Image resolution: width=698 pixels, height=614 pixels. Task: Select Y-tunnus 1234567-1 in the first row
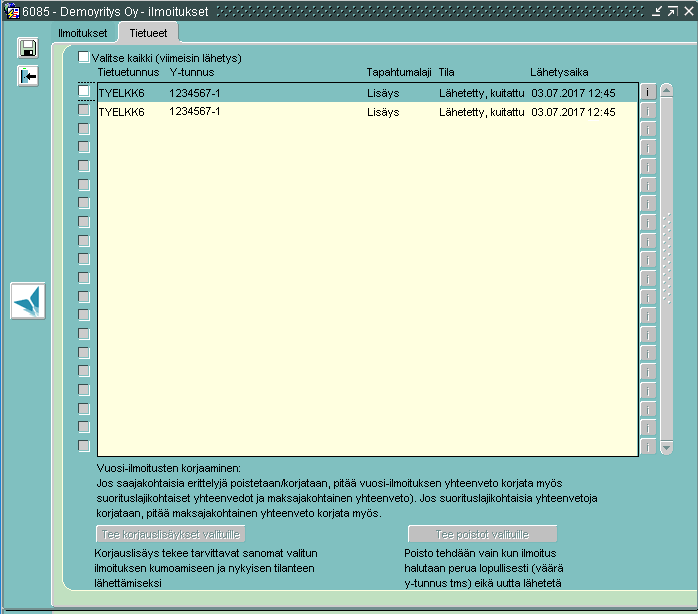coord(195,93)
